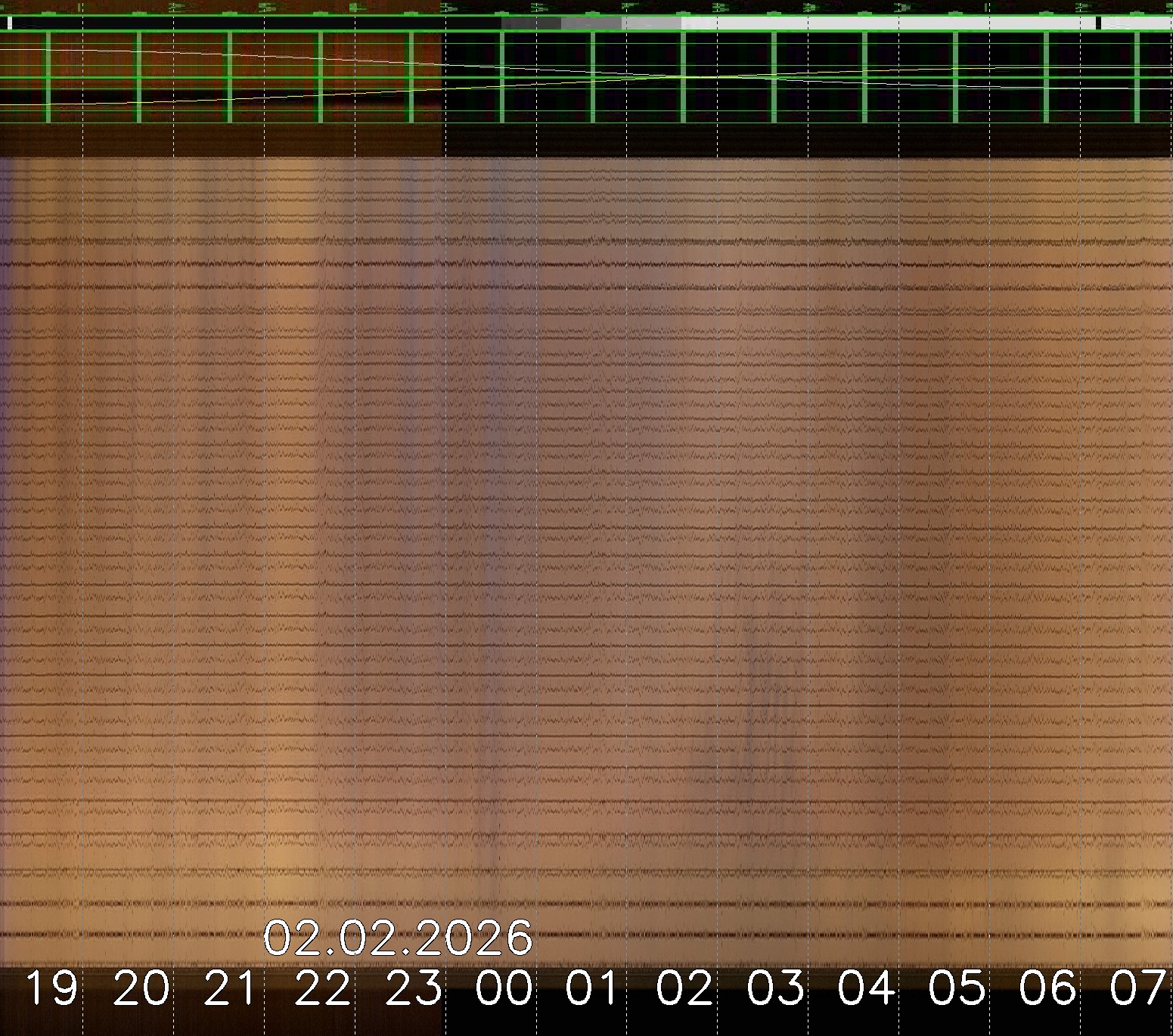Select the 02 hour label on axis

tap(684, 988)
